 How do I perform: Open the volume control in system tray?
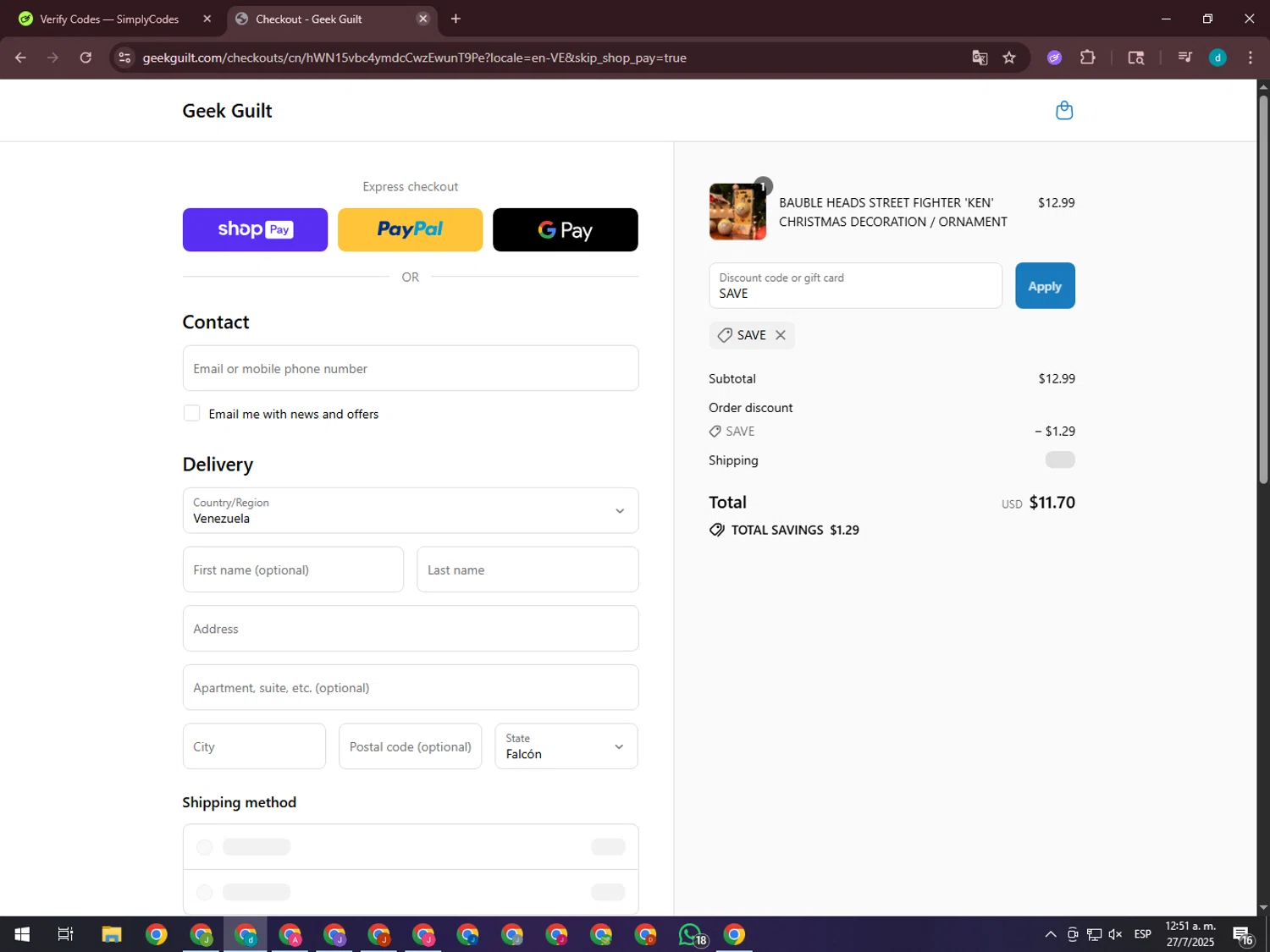(1115, 934)
